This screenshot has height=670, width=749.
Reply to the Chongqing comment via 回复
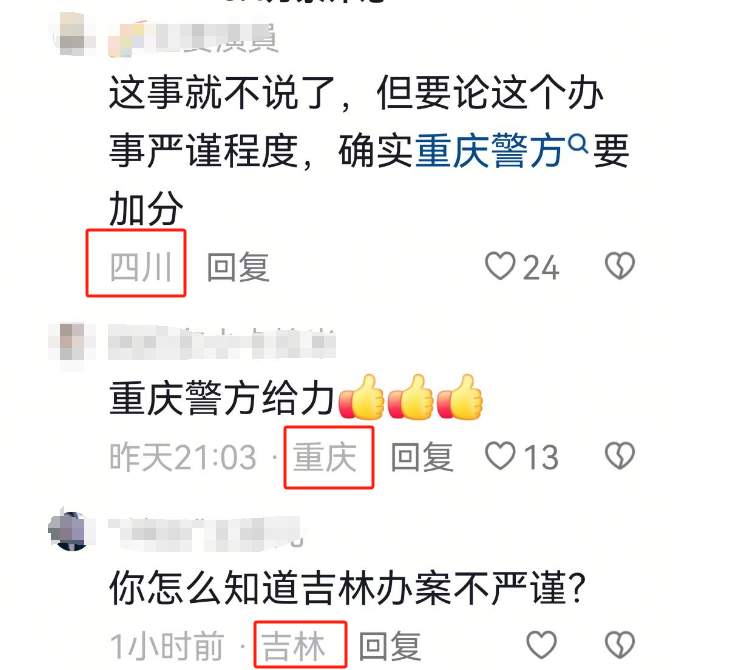click(x=422, y=457)
